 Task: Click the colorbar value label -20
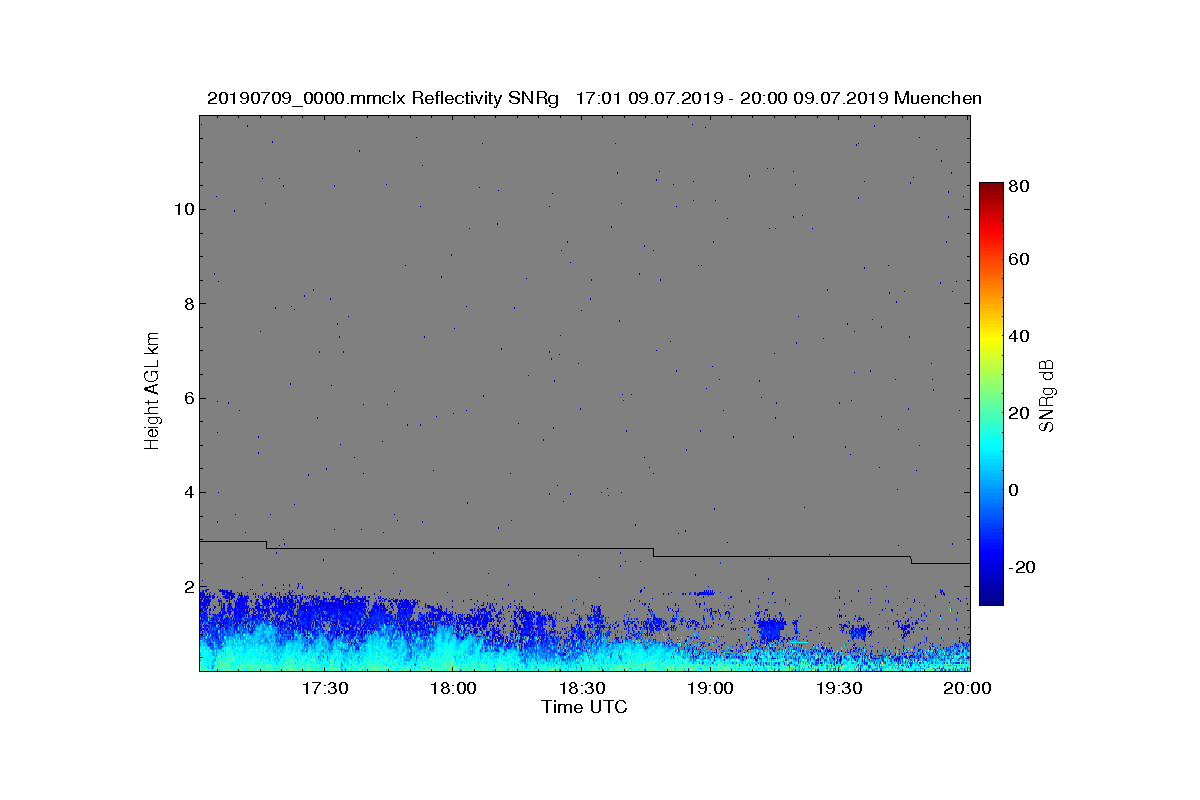pyautogui.click(x=1023, y=566)
